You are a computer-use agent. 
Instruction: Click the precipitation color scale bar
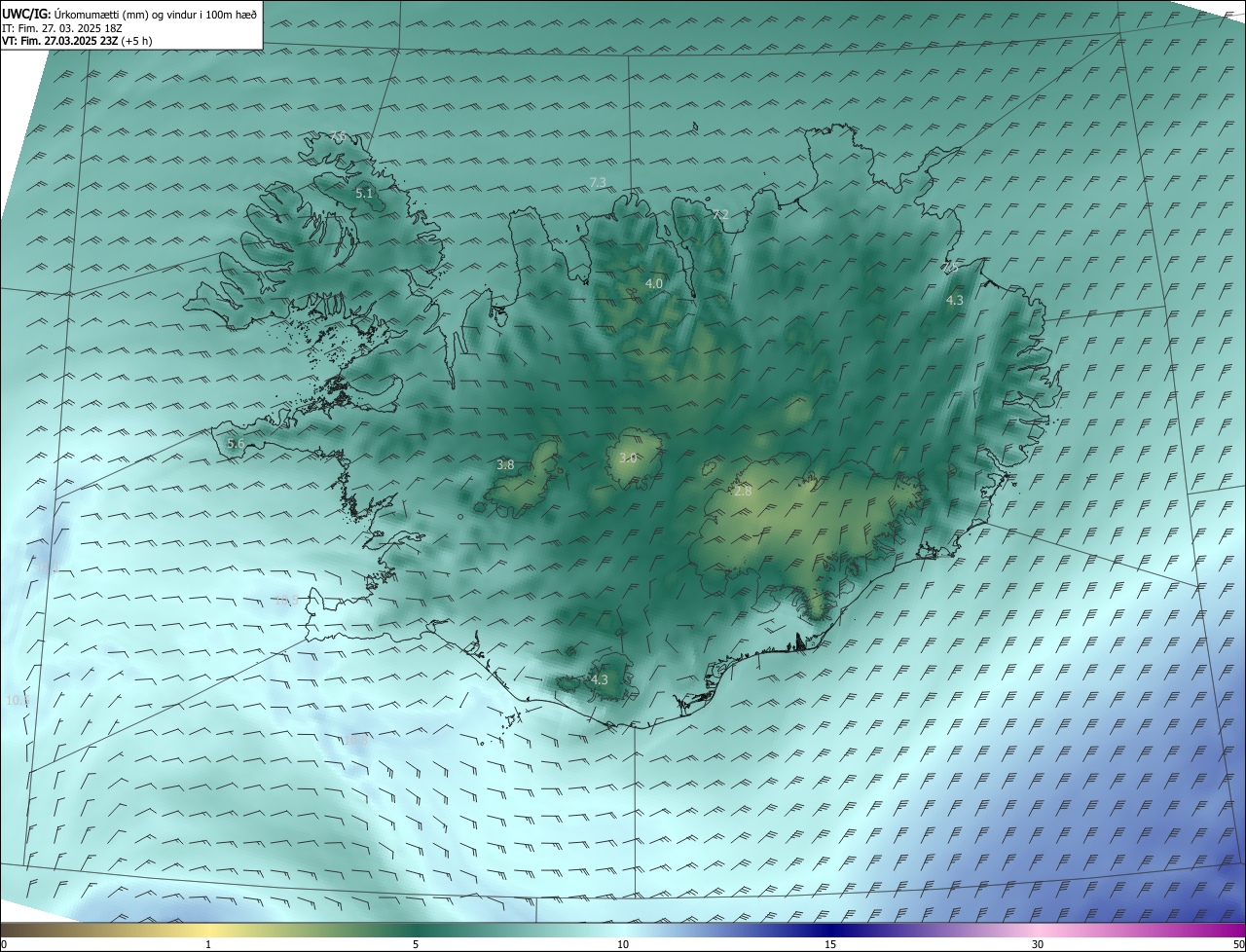point(623,930)
